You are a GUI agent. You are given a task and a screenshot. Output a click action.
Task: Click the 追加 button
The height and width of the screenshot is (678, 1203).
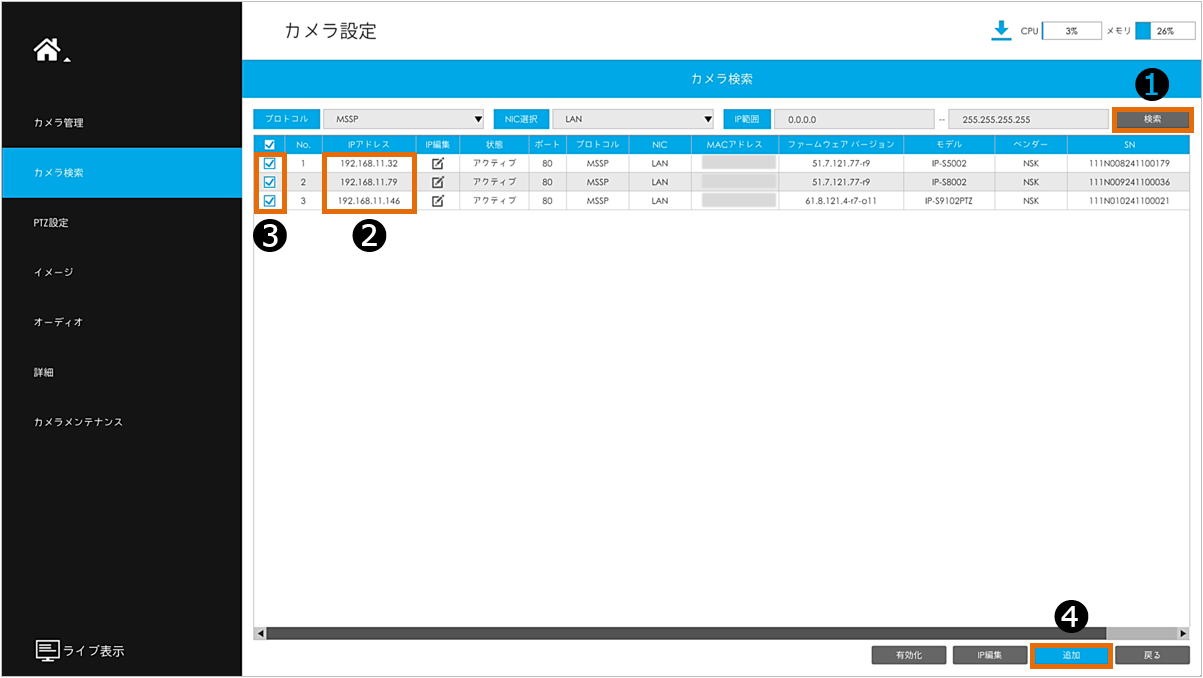[x=1071, y=655]
